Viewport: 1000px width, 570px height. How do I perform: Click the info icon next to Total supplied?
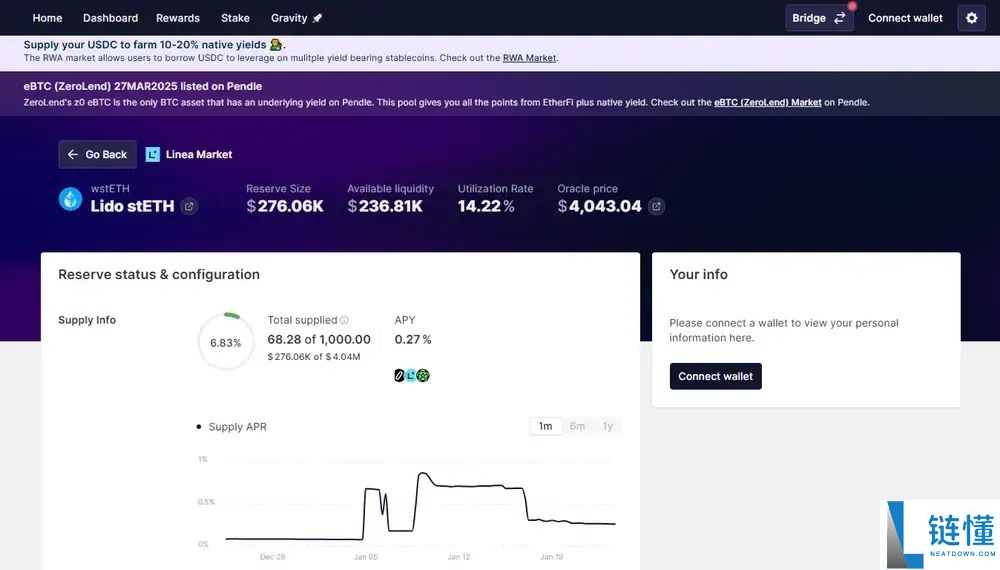tap(344, 320)
